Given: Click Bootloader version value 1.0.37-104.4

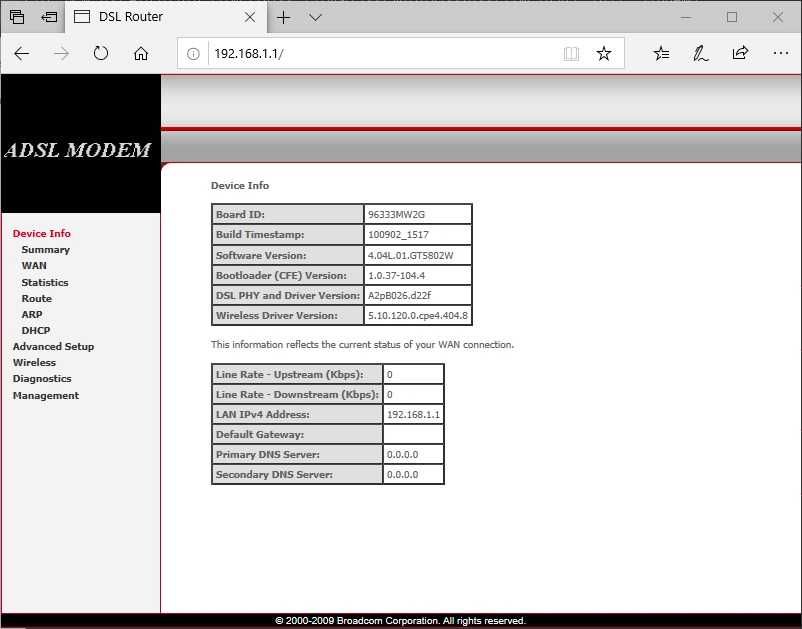Looking at the screenshot, I should pos(396,275).
